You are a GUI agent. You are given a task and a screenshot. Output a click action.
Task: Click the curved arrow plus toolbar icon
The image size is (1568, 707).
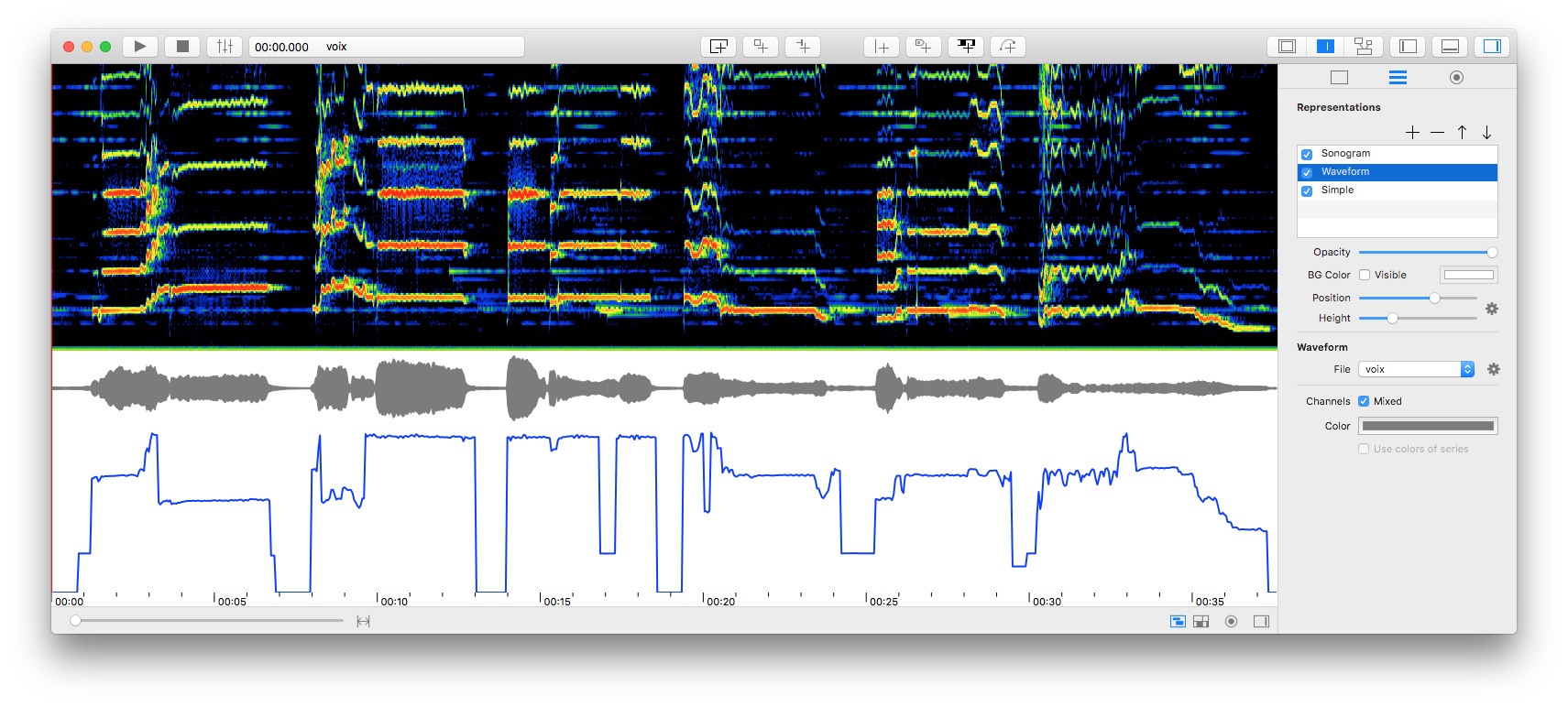[x=1008, y=47]
